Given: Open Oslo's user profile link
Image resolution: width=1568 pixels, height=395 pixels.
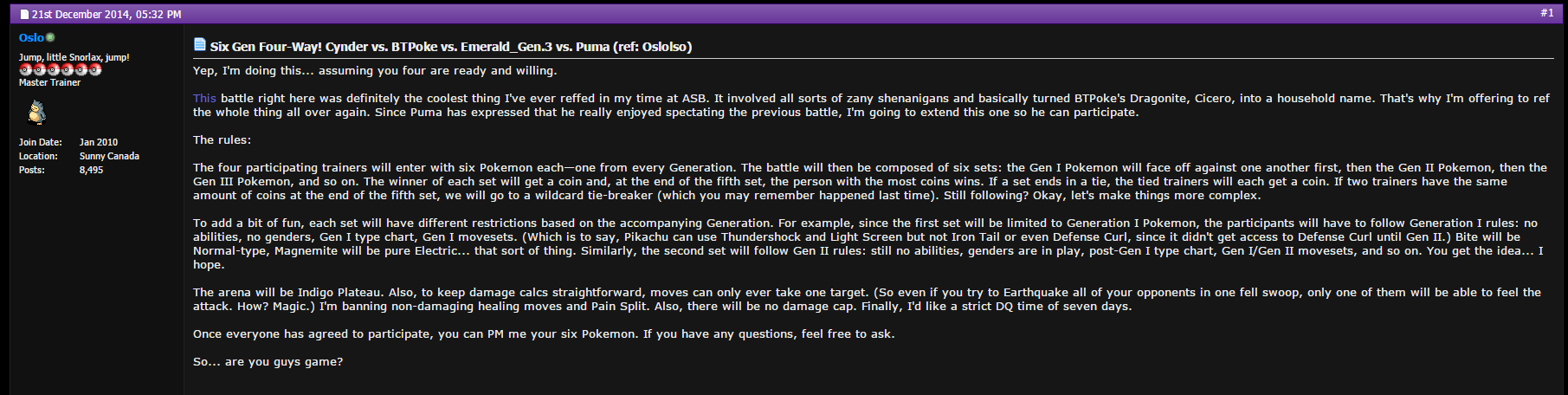Looking at the screenshot, I should pyautogui.click(x=31, y=37).
